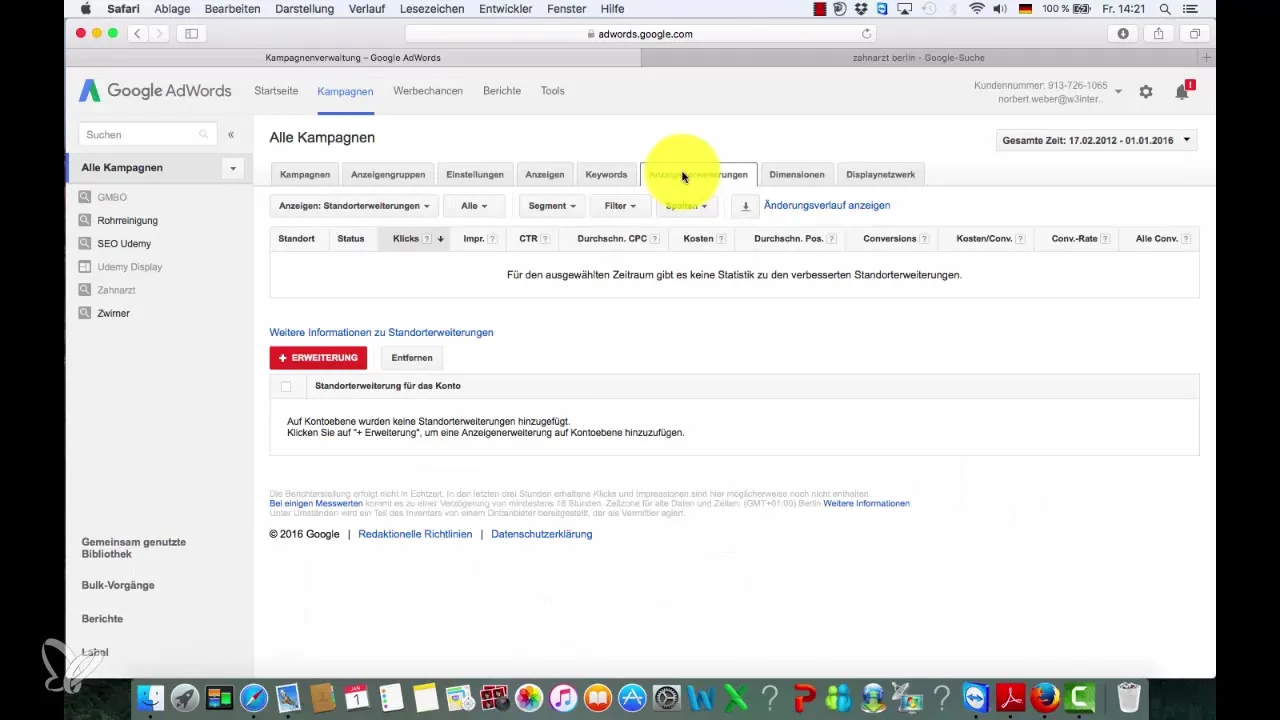Switch to the Kampagnen tab

305,174
